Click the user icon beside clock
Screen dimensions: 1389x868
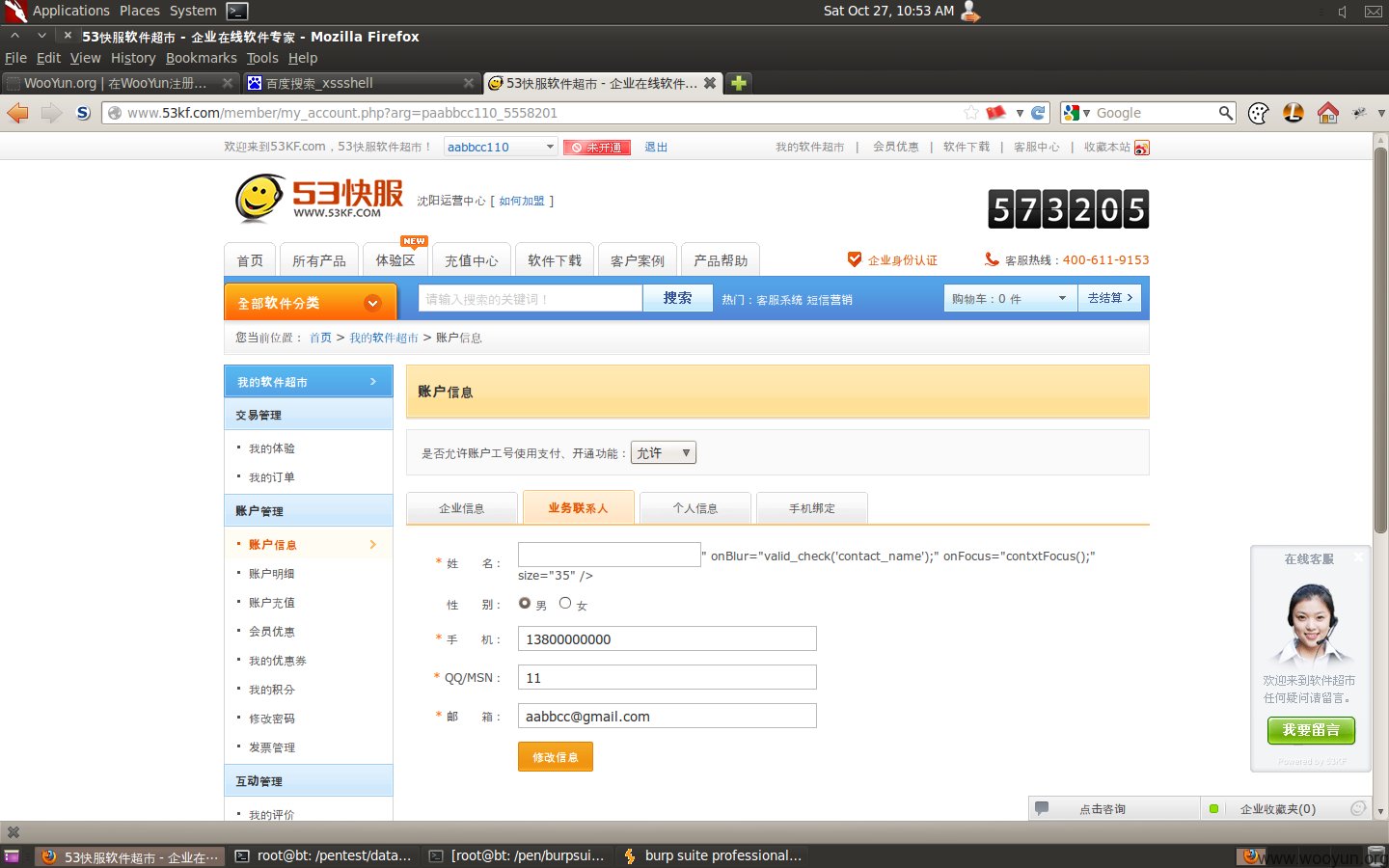(970, 12)
